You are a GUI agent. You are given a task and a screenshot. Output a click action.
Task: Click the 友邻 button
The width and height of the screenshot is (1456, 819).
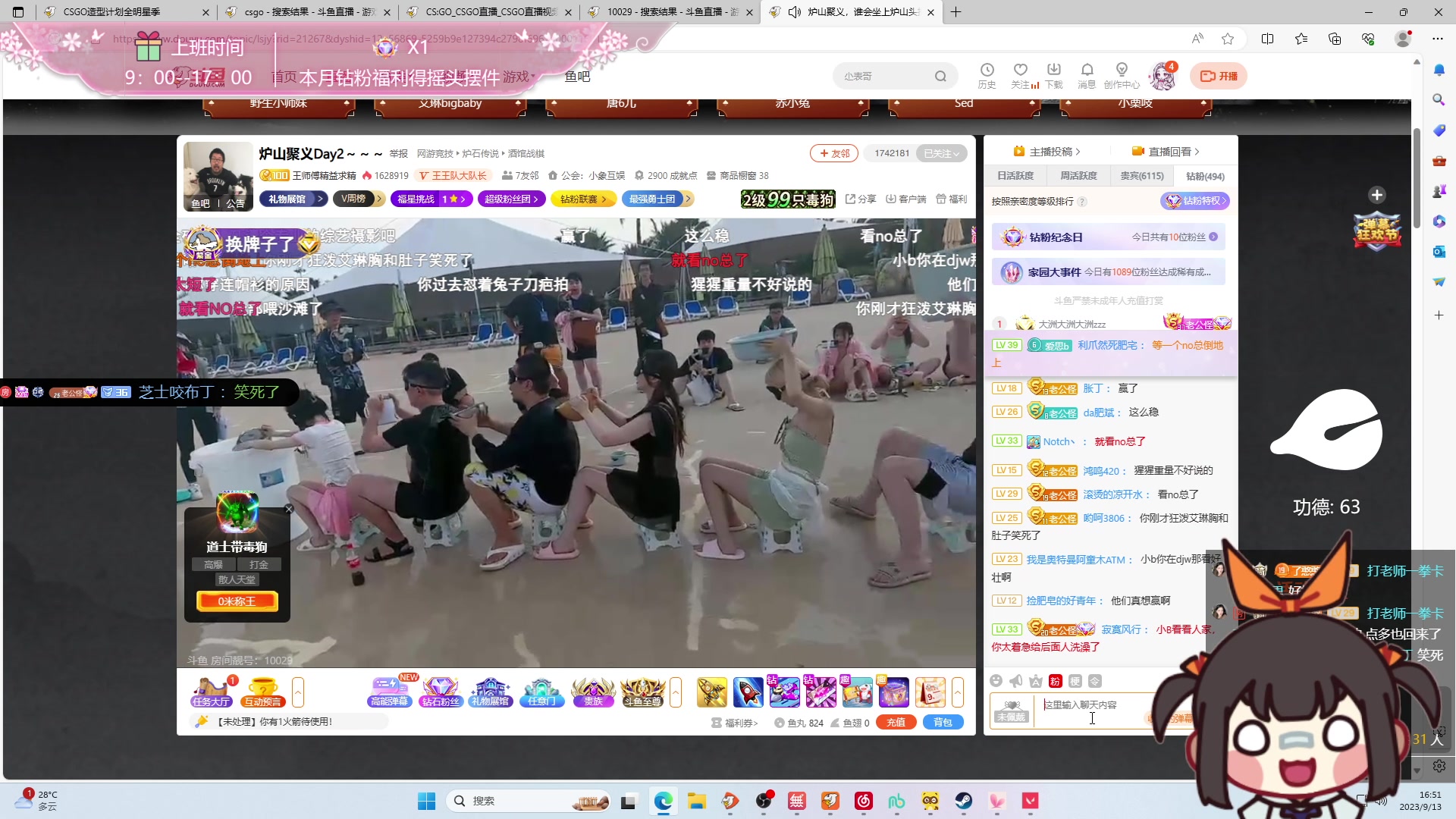(x=834, y=153)
